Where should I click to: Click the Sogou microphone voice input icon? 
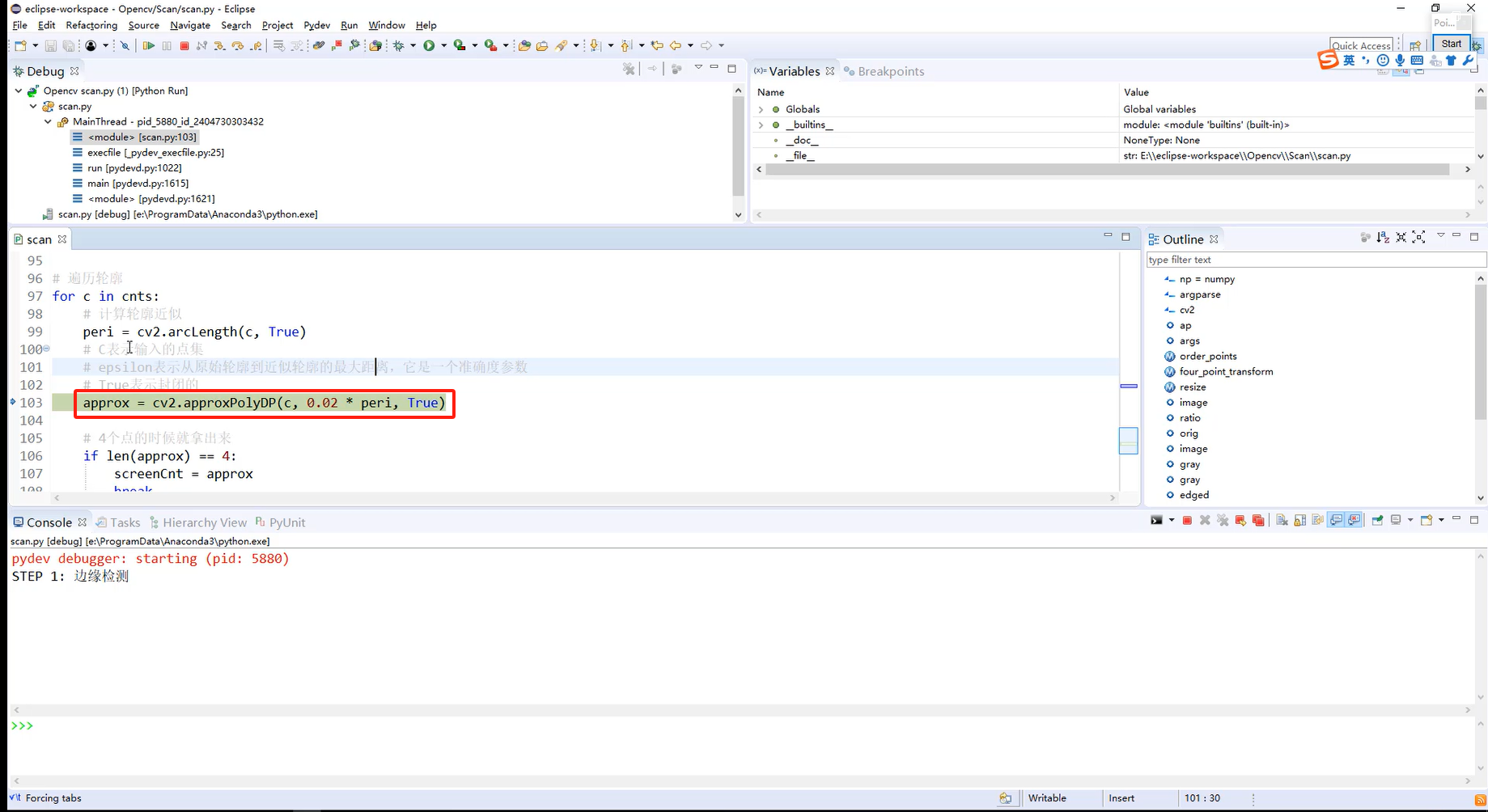(x=1400, y=61)
